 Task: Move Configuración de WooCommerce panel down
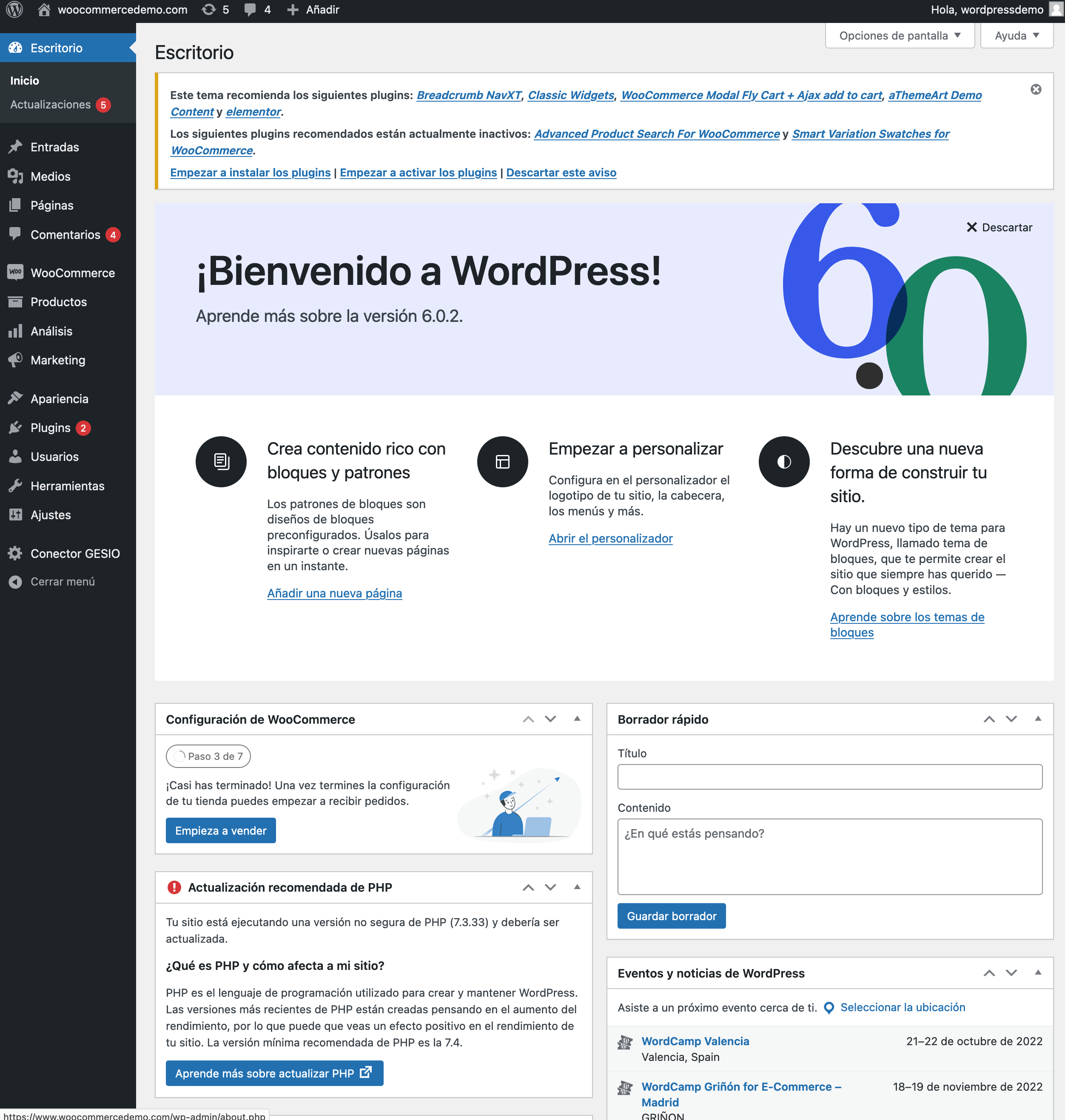click(x=550, y=719)
